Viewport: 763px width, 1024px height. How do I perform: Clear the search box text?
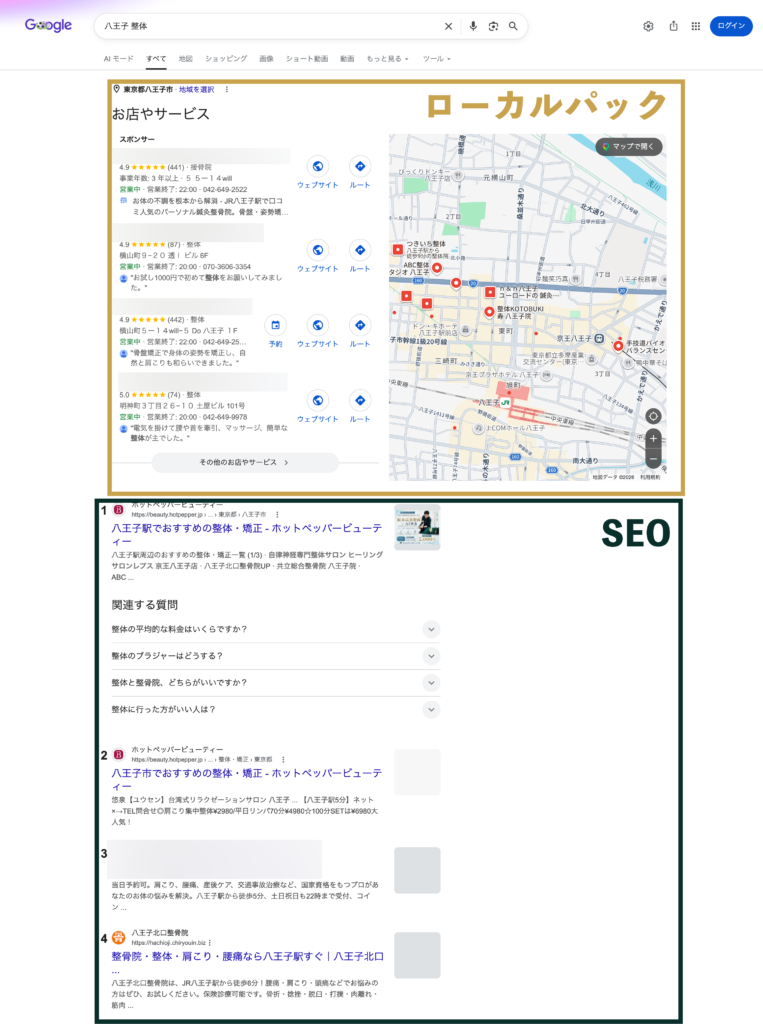tap(448, 26)
